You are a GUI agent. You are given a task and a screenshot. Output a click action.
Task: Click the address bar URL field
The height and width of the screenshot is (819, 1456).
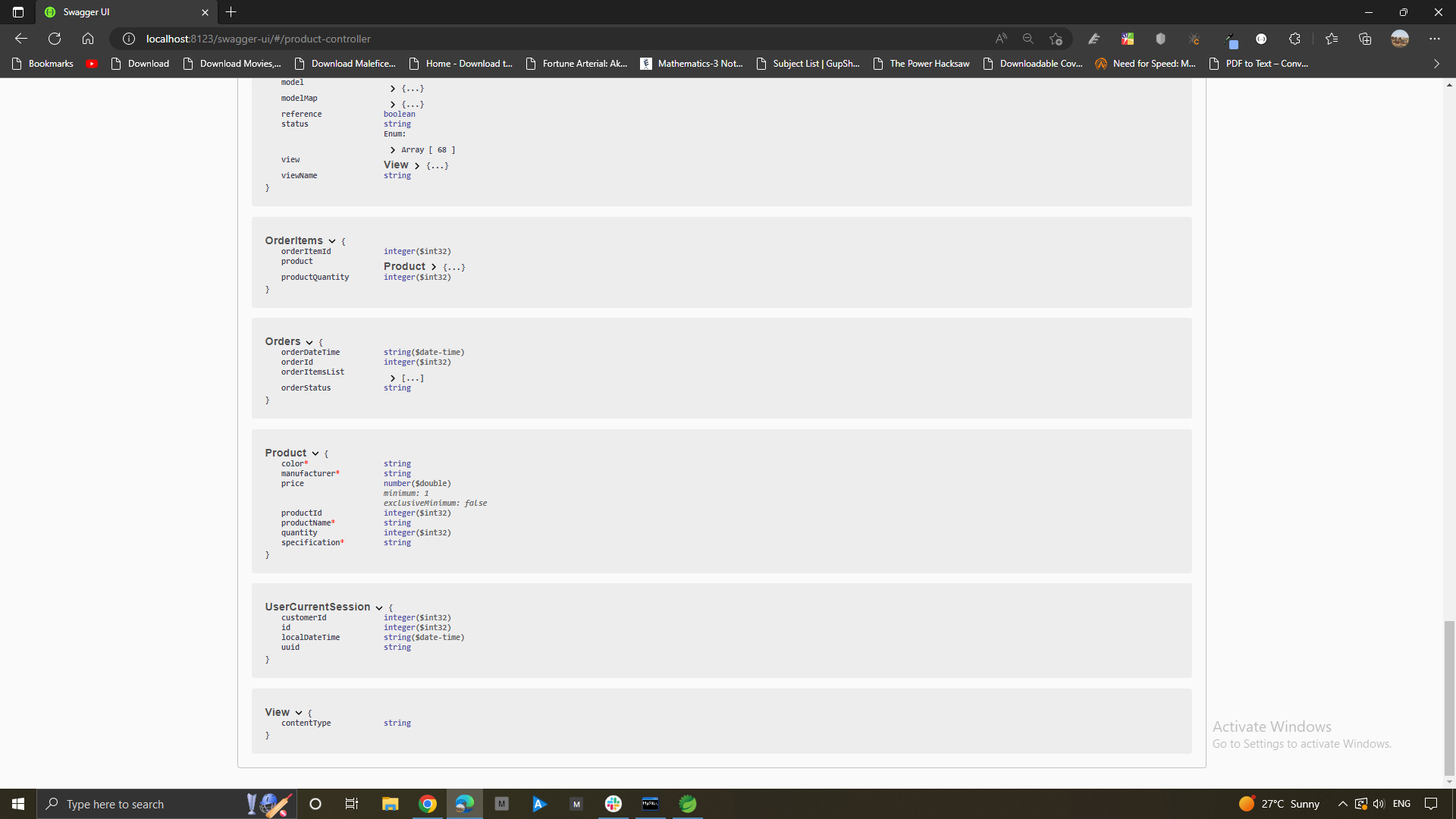point(531,39)
